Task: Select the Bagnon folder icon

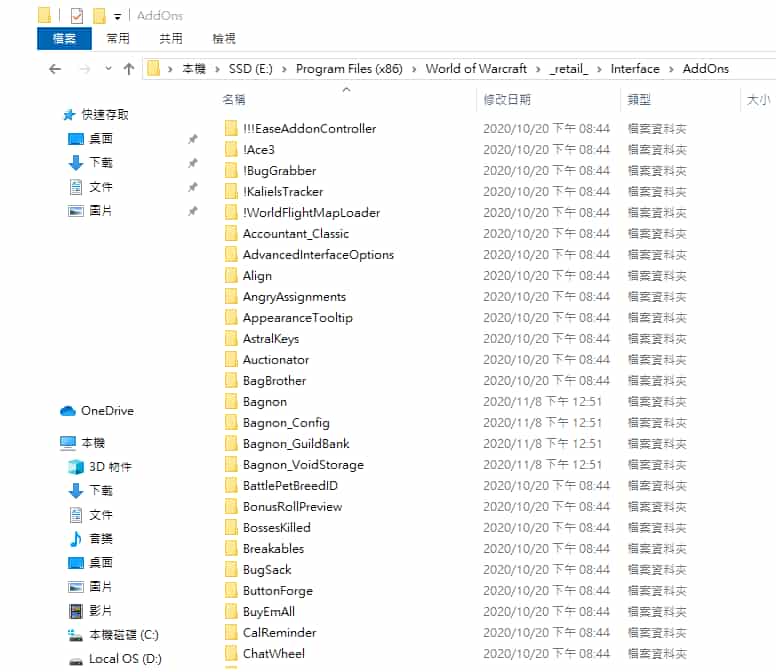Action: tap(231, 402)
